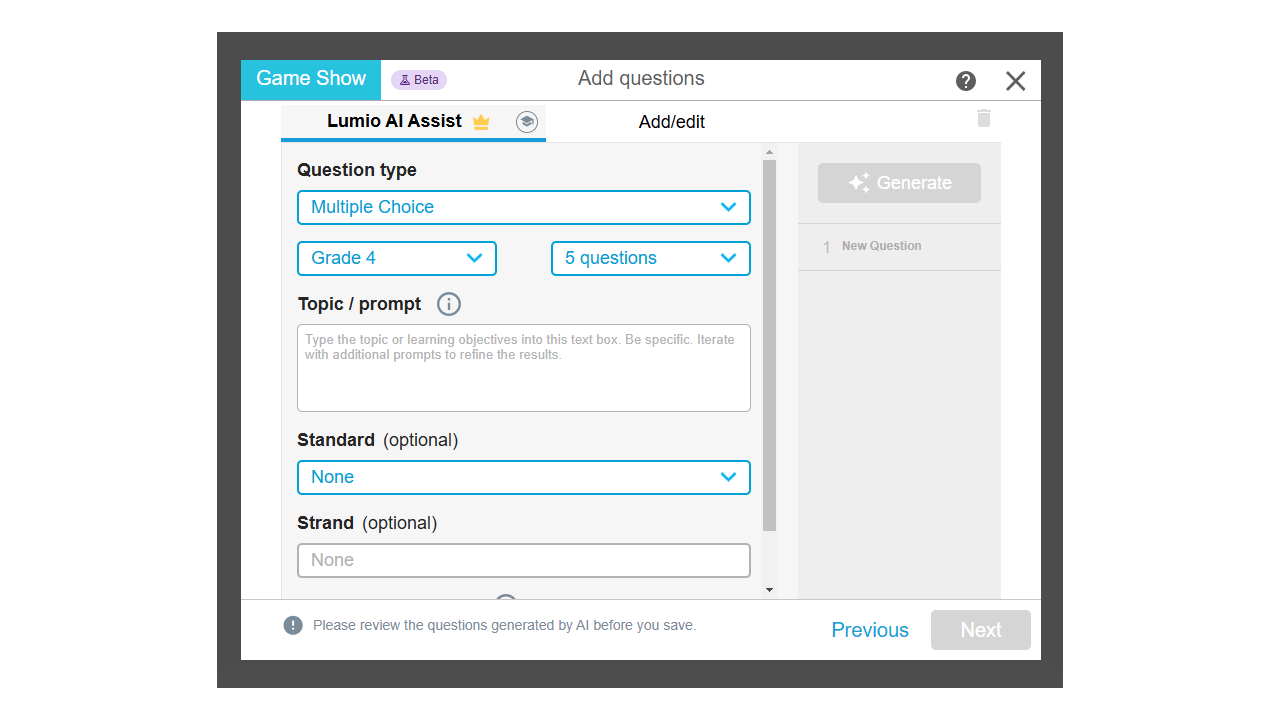1280x720 pixels.
Task: Click the Generate button
Action: (898, 182)
